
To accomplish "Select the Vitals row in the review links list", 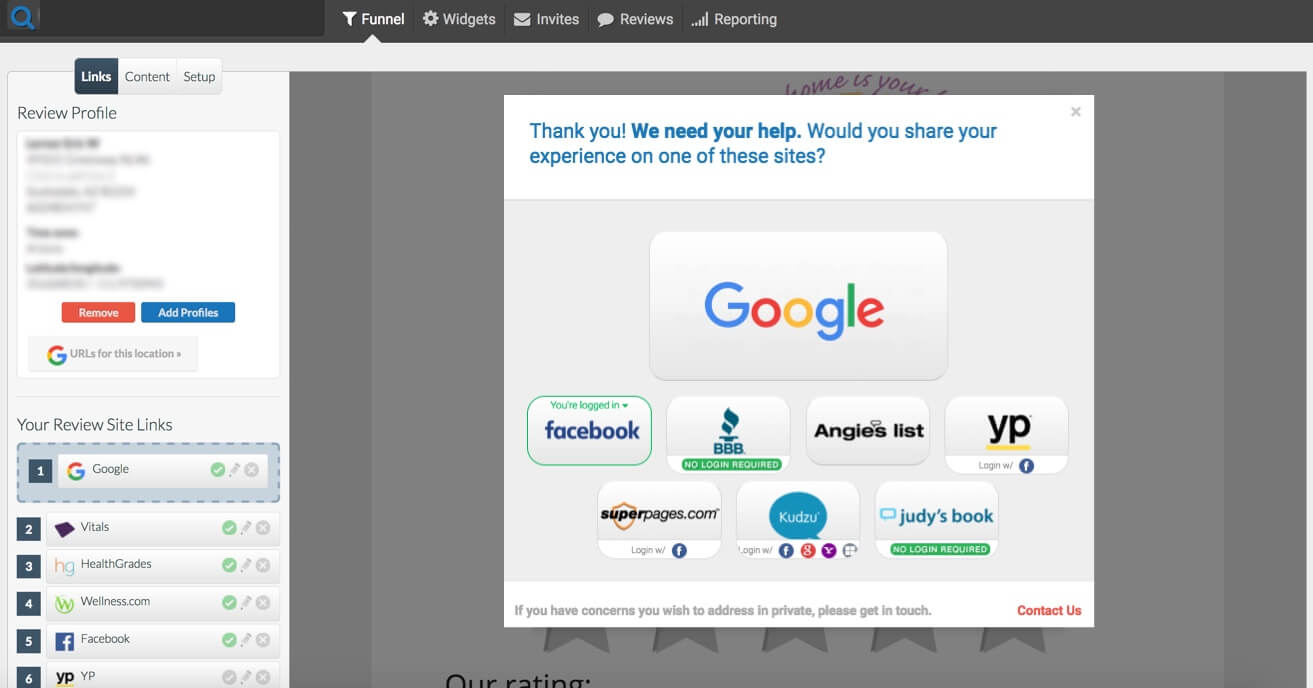I will 162,529.
